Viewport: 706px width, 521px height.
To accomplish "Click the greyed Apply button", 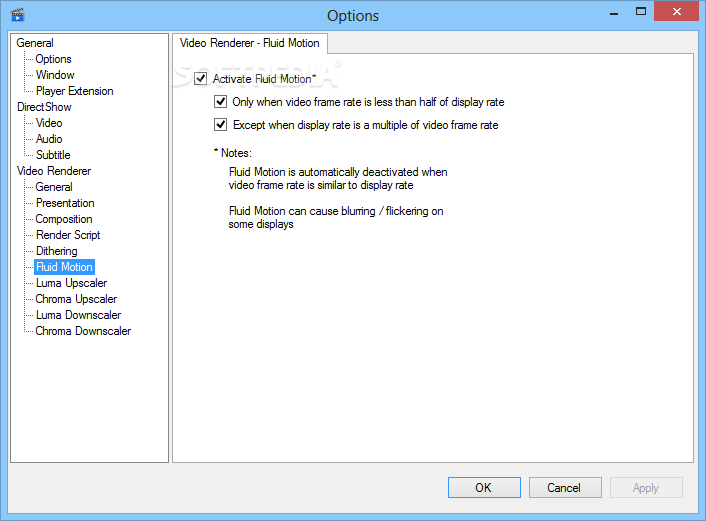I will pos(646,488).
